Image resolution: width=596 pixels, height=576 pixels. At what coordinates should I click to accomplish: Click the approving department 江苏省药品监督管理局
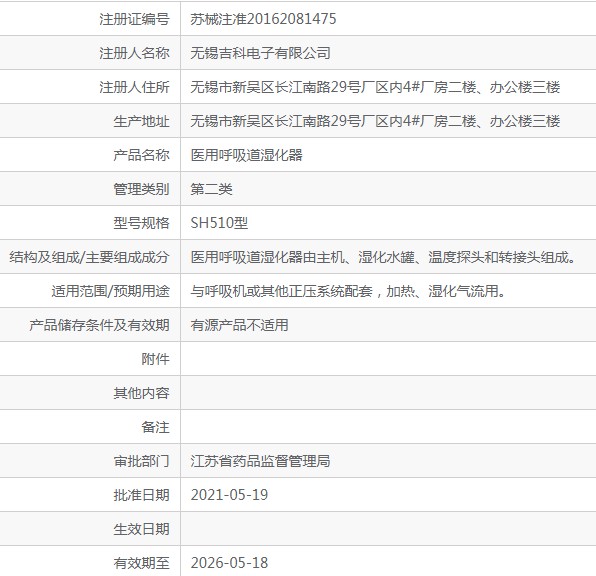(260, 461)
